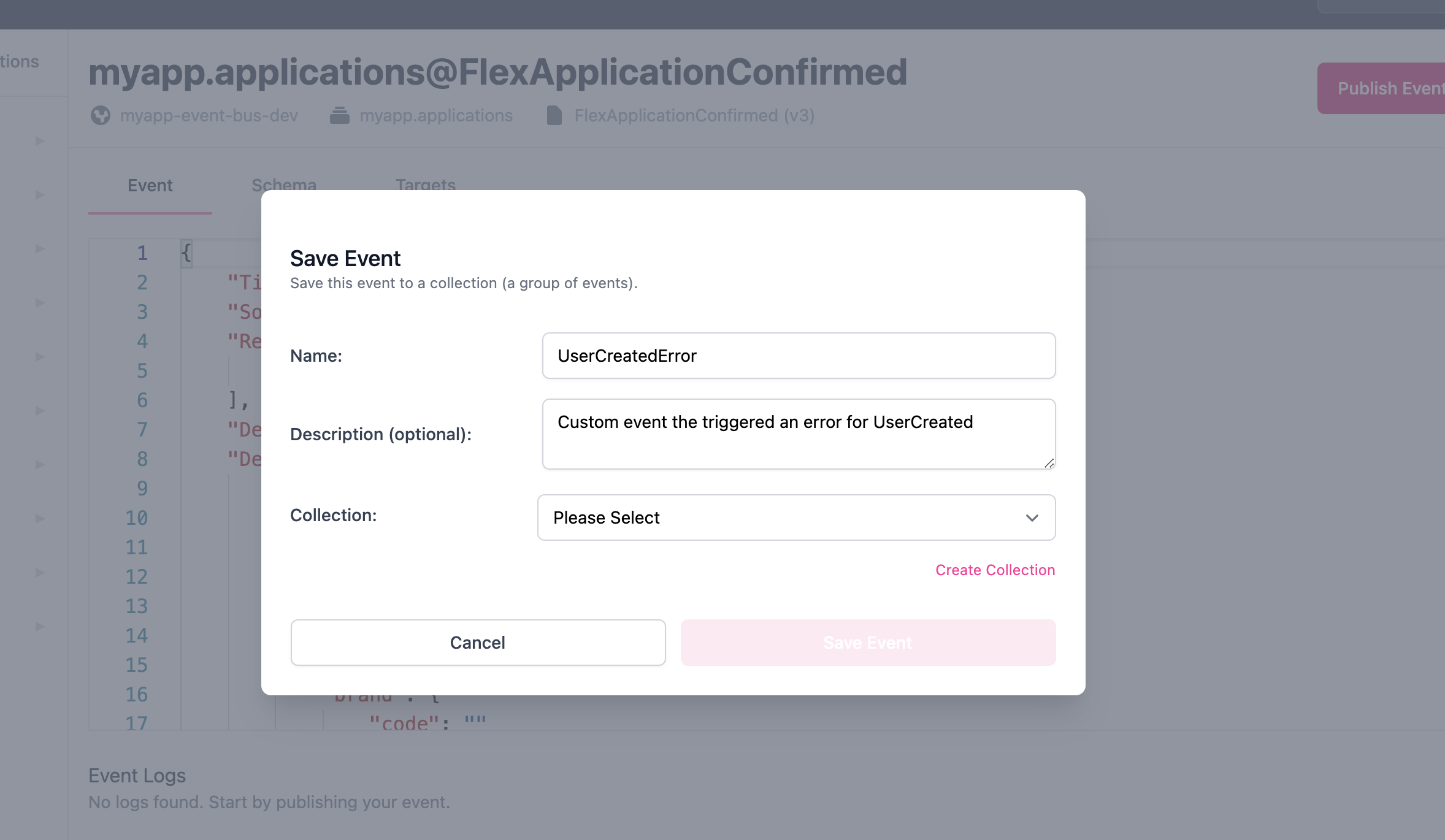The width and height of the screenshot is (1445, 840).
Task: Open the Collection dropdown via its chevron arrow
Action: click(x=1032, y=517)
